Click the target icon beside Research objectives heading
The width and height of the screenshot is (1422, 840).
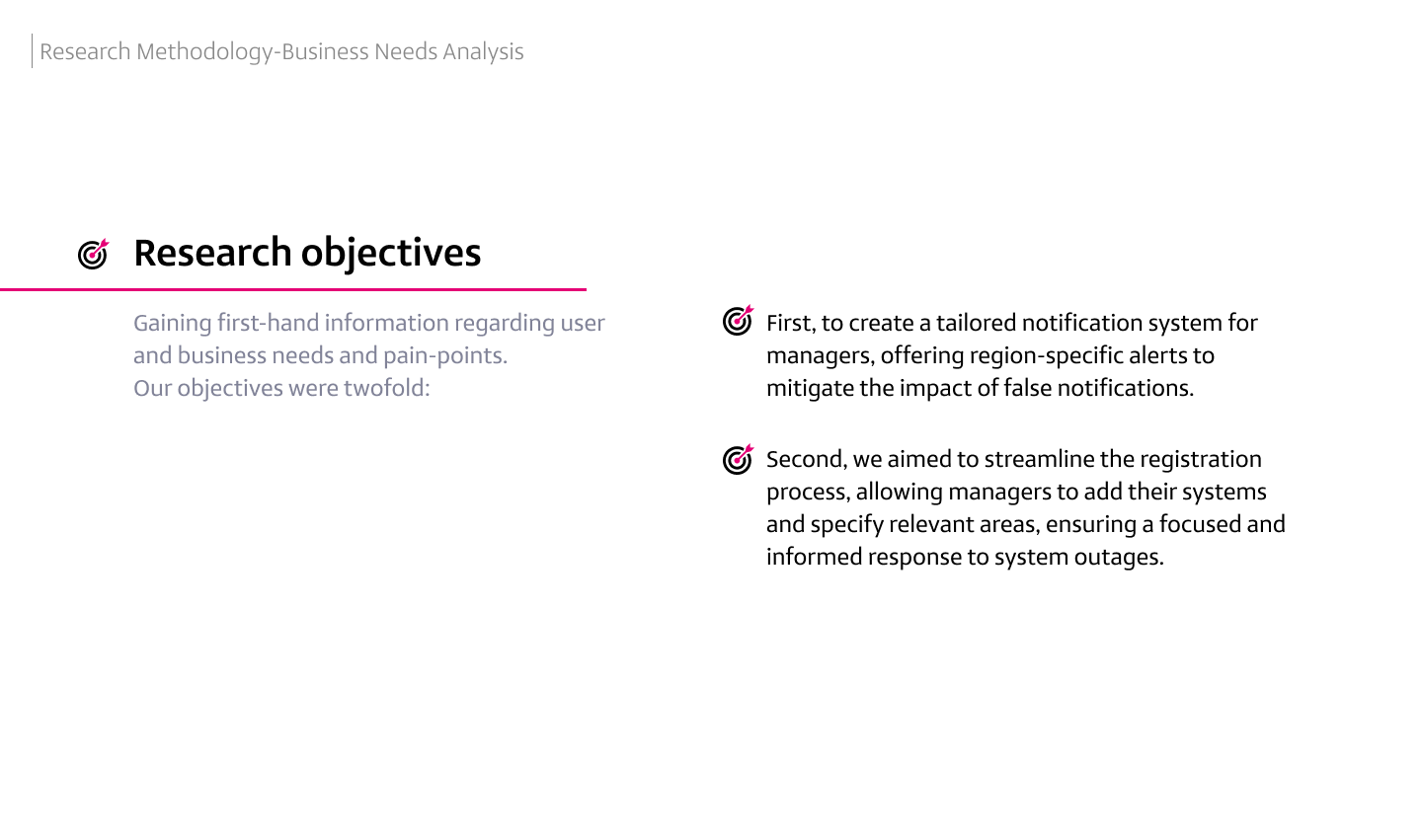pos(93,254)
